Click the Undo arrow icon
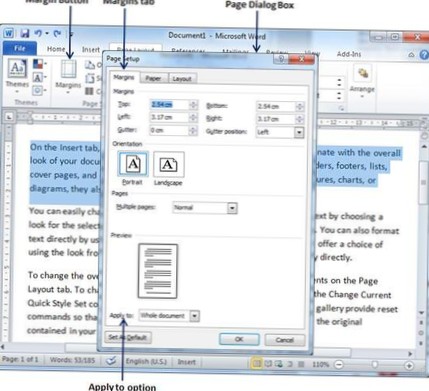The width and height of the screenshot is (429, 391). pyautogui.click(x=39, y=33)
